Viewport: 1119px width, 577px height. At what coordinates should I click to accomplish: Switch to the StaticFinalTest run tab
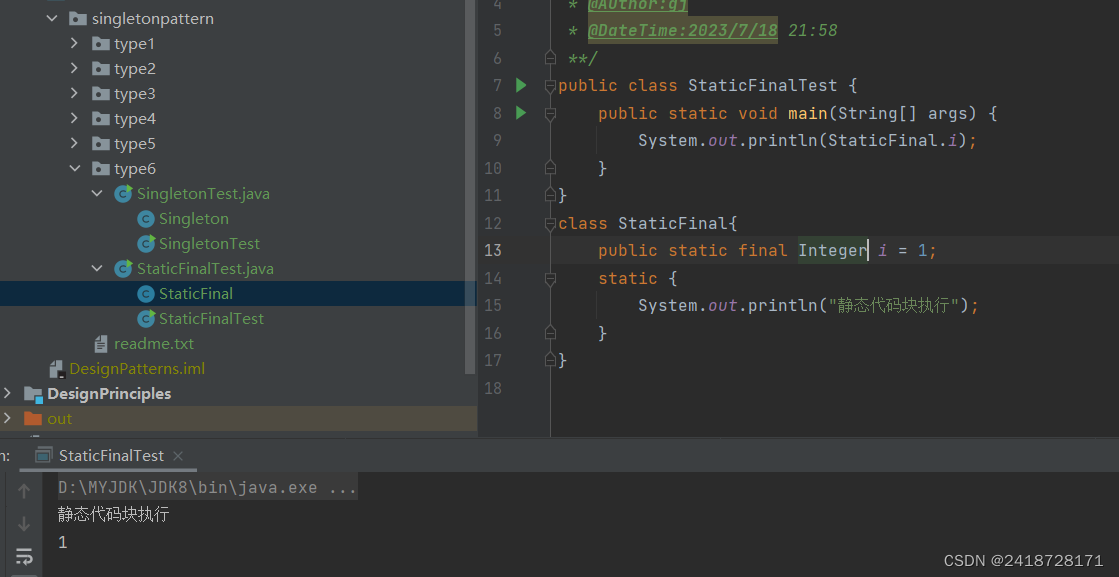(110, 455)
